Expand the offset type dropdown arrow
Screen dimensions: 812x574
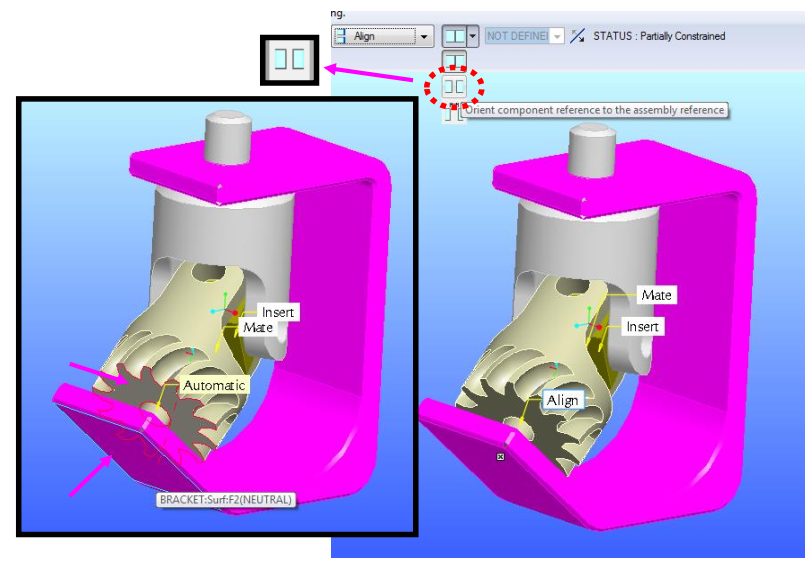click(x=474, y=36)
